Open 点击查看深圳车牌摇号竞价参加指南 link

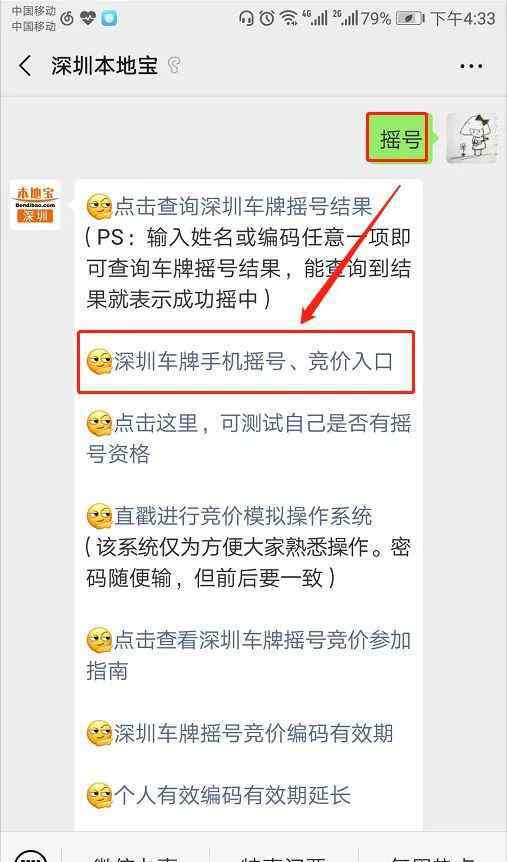pos(249,655)
